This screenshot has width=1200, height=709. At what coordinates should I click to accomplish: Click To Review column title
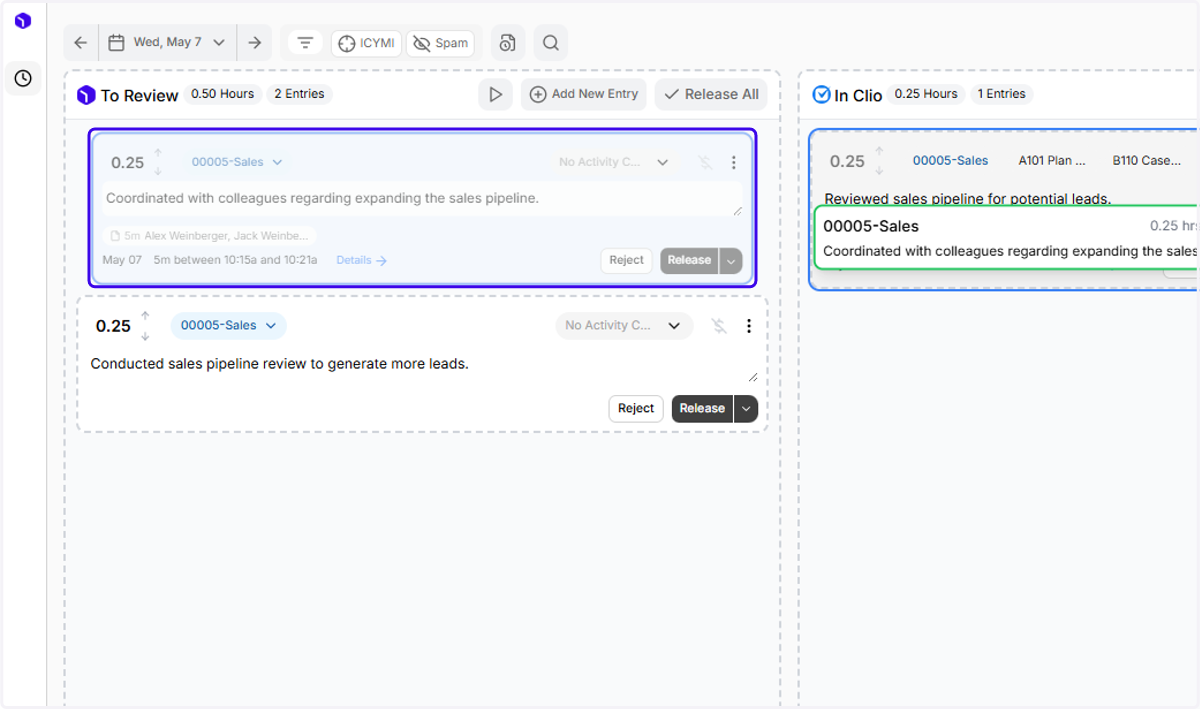139,96
